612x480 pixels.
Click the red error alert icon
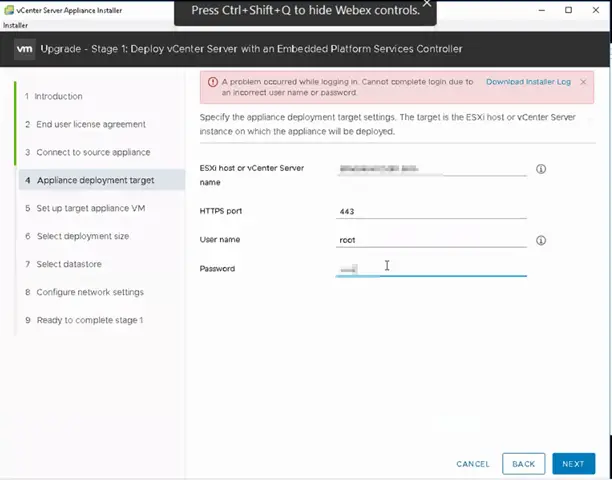(213, 82)
